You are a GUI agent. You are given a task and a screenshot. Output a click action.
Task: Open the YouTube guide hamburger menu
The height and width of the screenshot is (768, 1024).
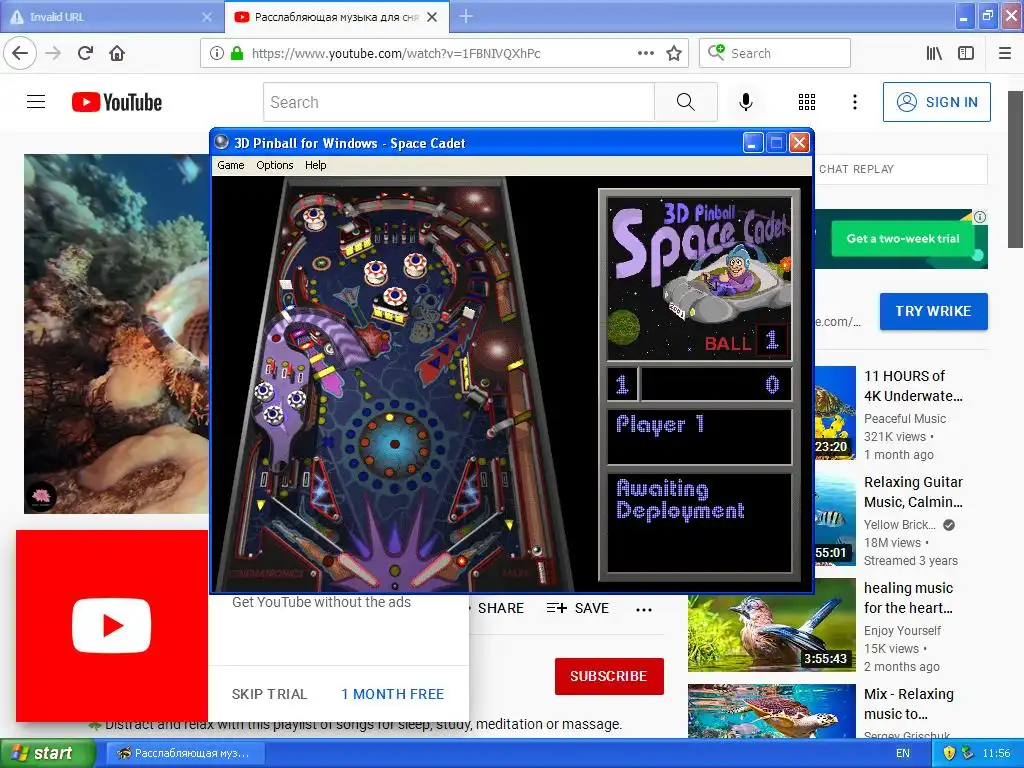(36, 102)
